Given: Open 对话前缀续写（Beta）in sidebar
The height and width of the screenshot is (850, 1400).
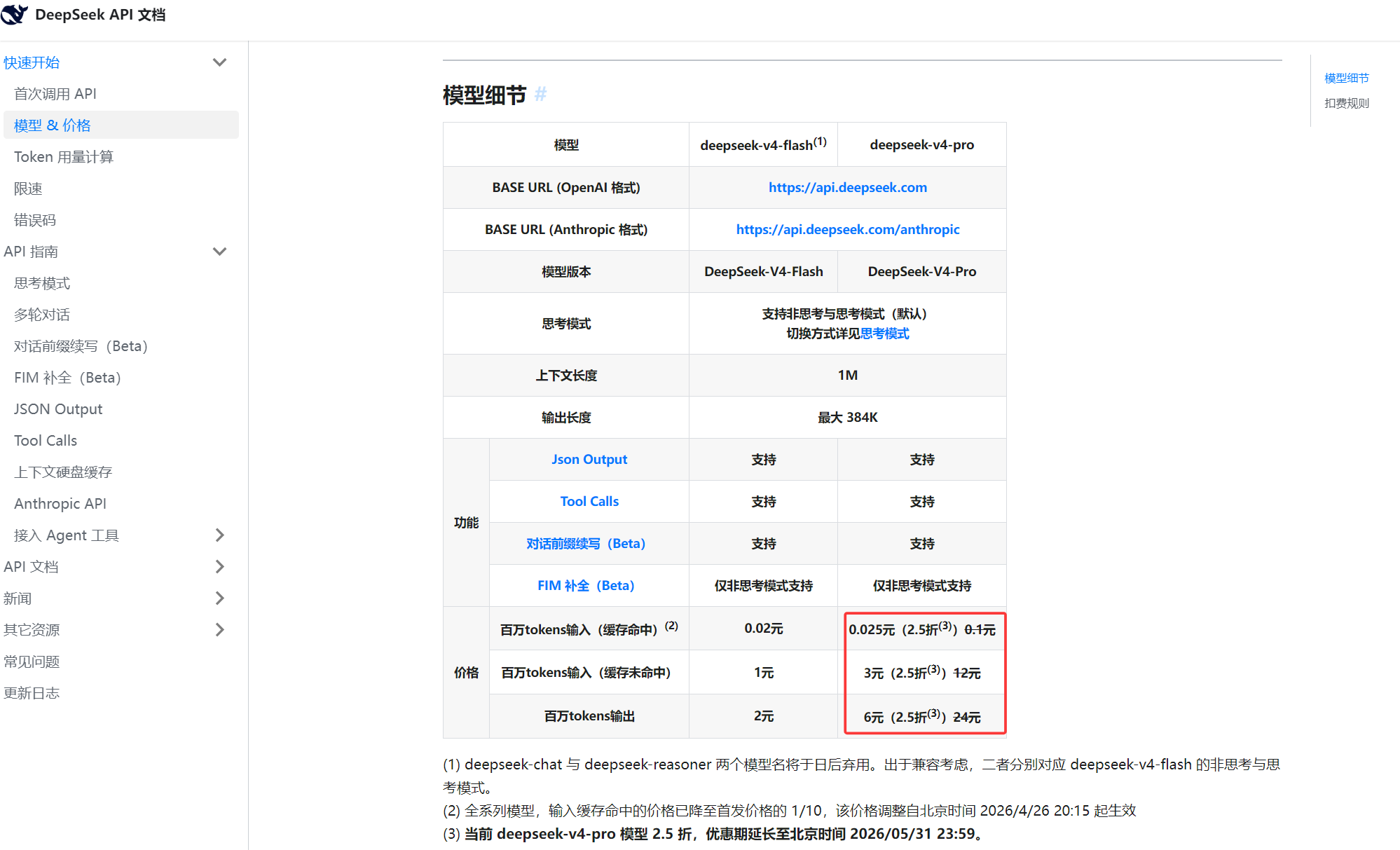Looking at the screenshot, I should pos(81,346).
